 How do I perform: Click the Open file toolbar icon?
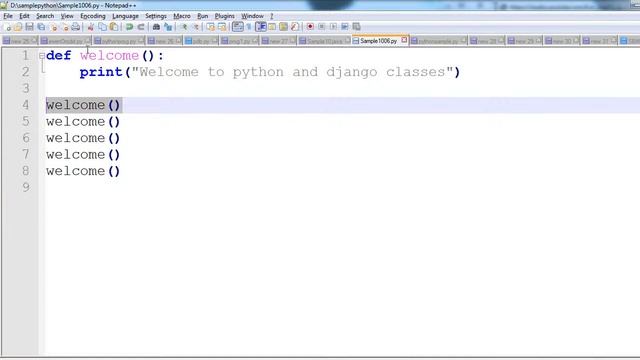[18, 27]
